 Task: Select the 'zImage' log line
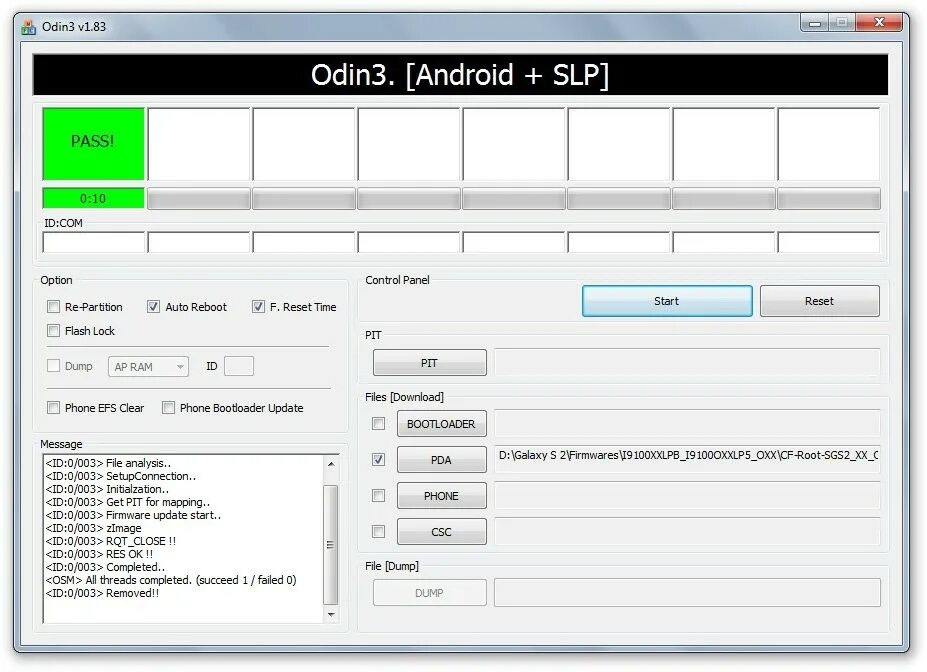click(93, 528)
